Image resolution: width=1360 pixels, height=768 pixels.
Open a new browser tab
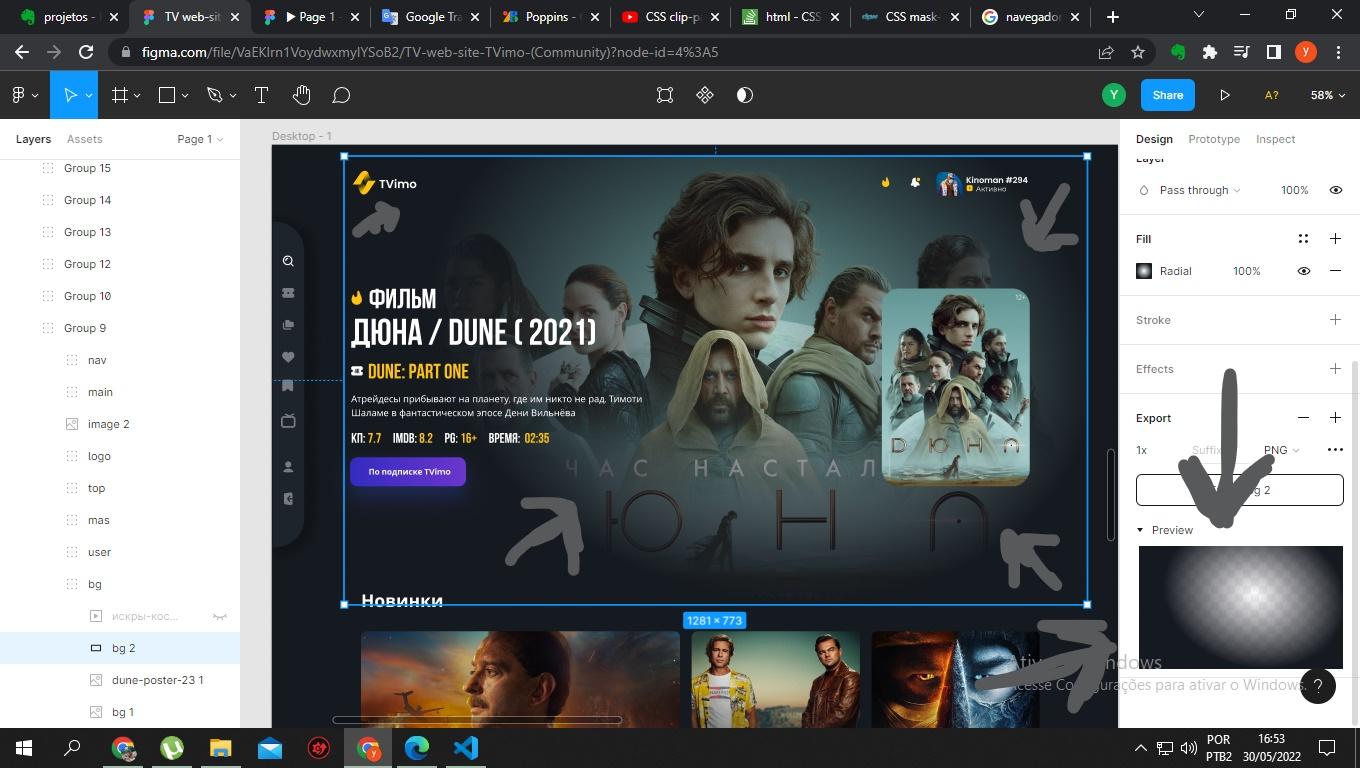pos(1112,17)
